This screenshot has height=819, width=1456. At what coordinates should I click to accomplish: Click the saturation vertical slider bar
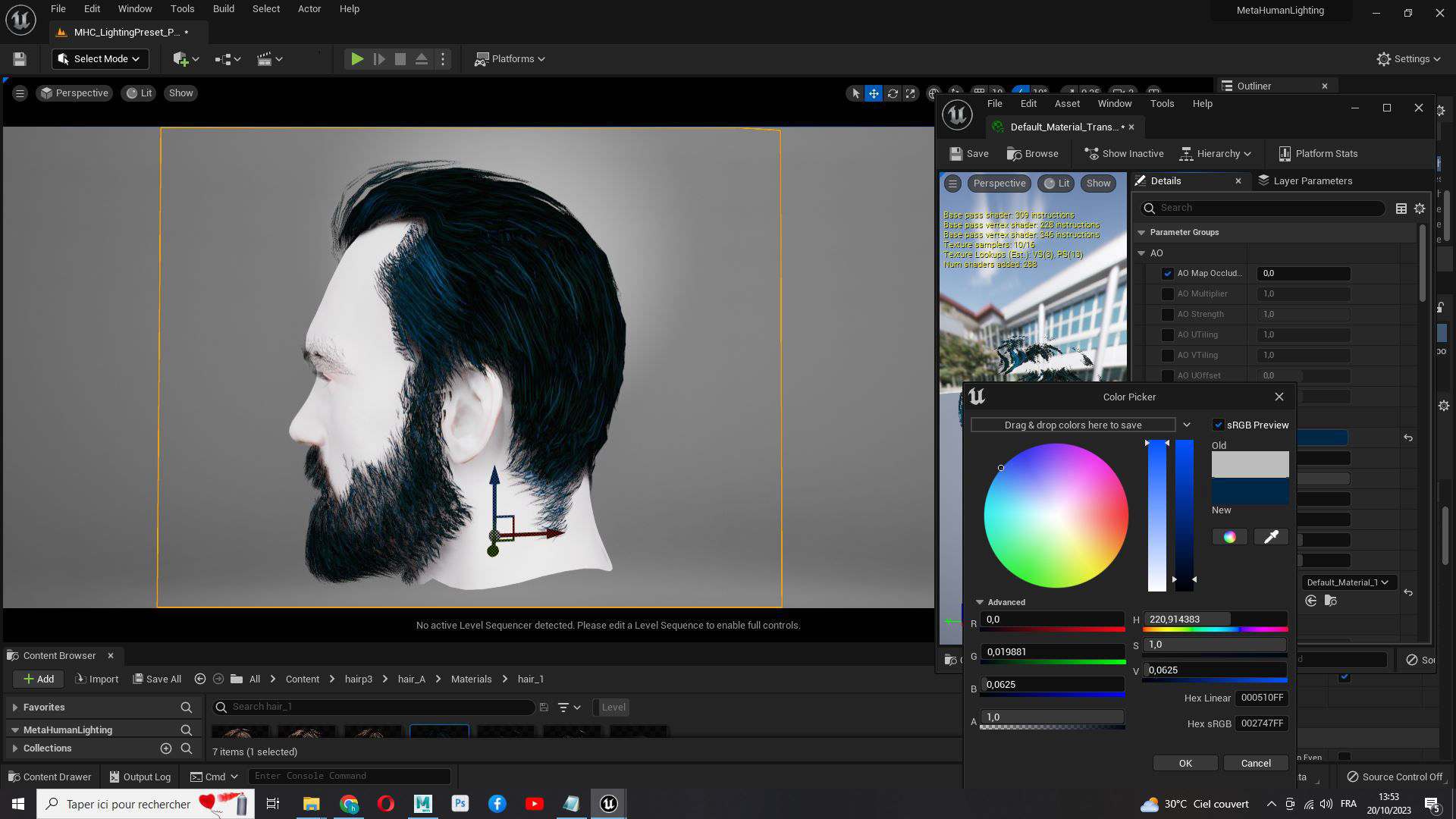(1156, 516)
